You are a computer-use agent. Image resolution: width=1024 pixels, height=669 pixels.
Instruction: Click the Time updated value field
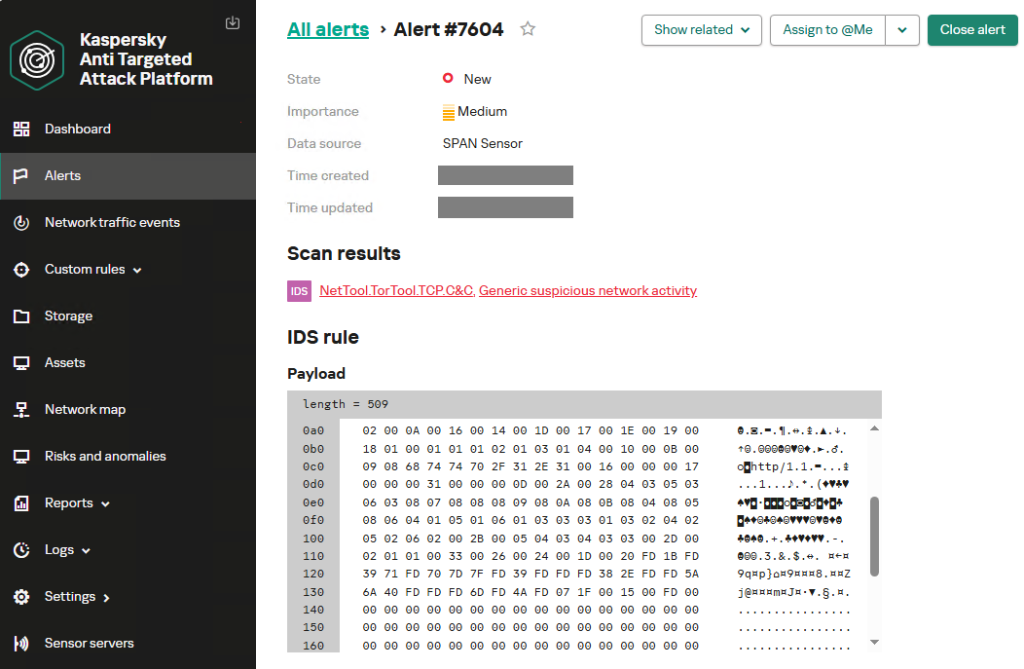(505, 208)
